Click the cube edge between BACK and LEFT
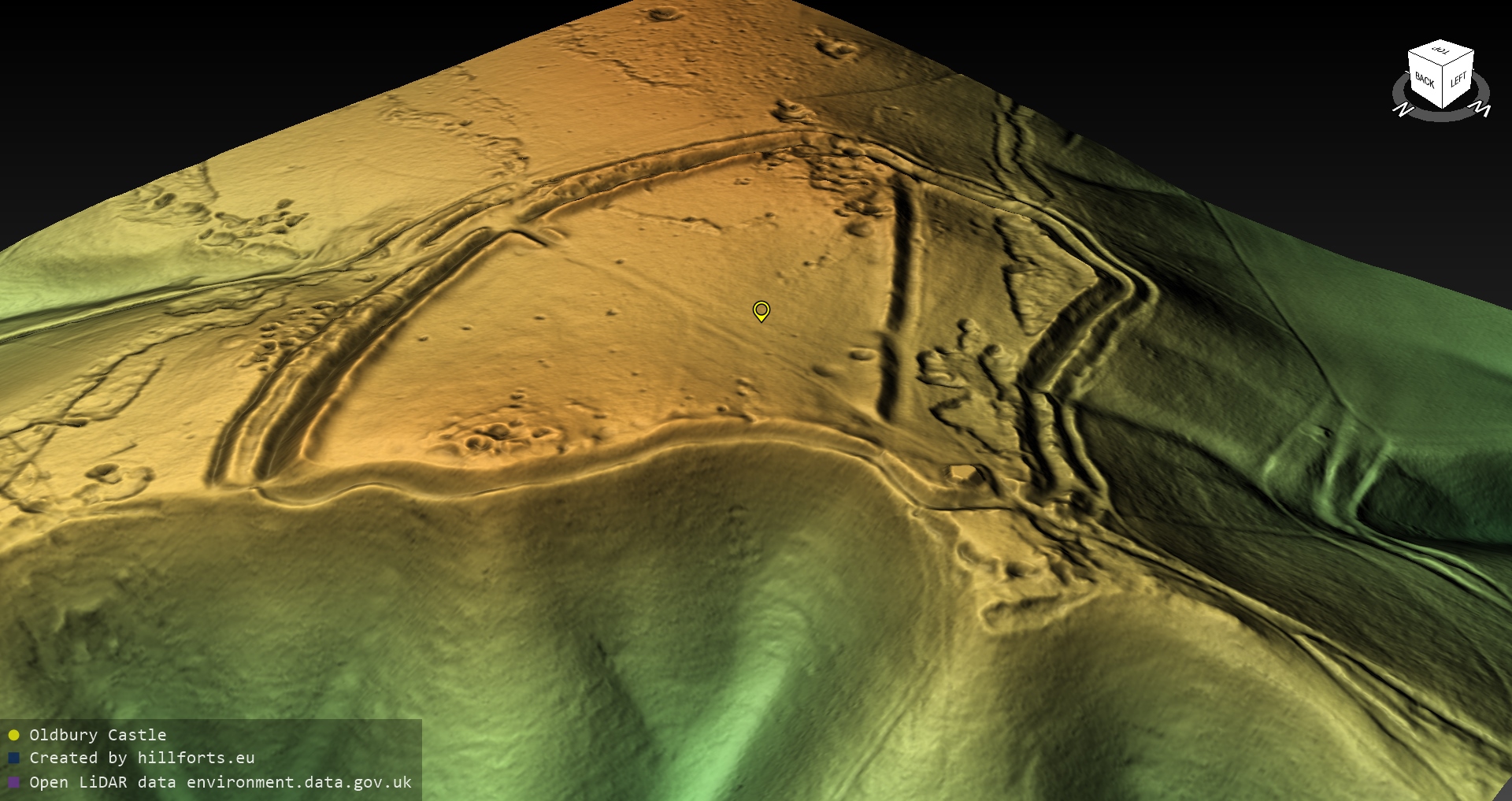 point(1443,88)
